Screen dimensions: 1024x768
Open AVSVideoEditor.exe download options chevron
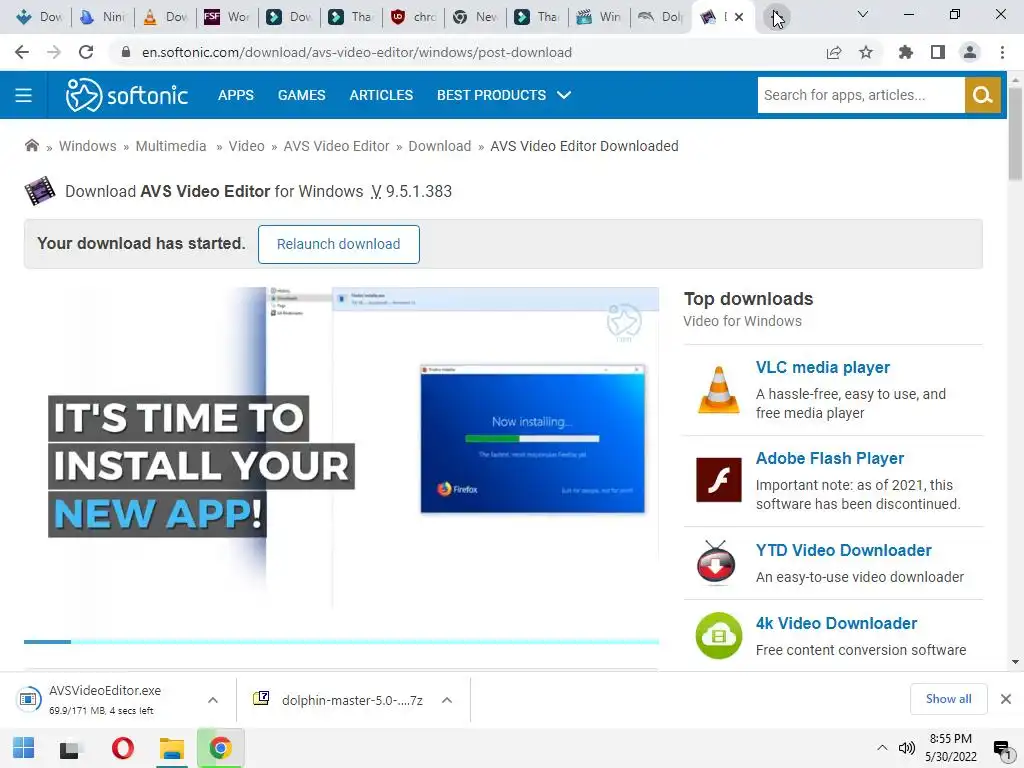[x=213, y=700]
